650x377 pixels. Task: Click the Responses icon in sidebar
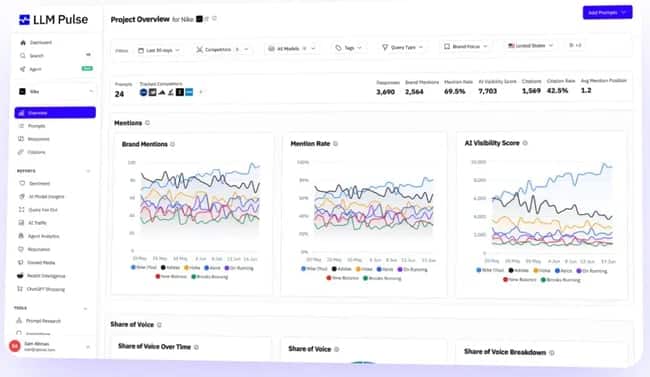click(21, 139)
